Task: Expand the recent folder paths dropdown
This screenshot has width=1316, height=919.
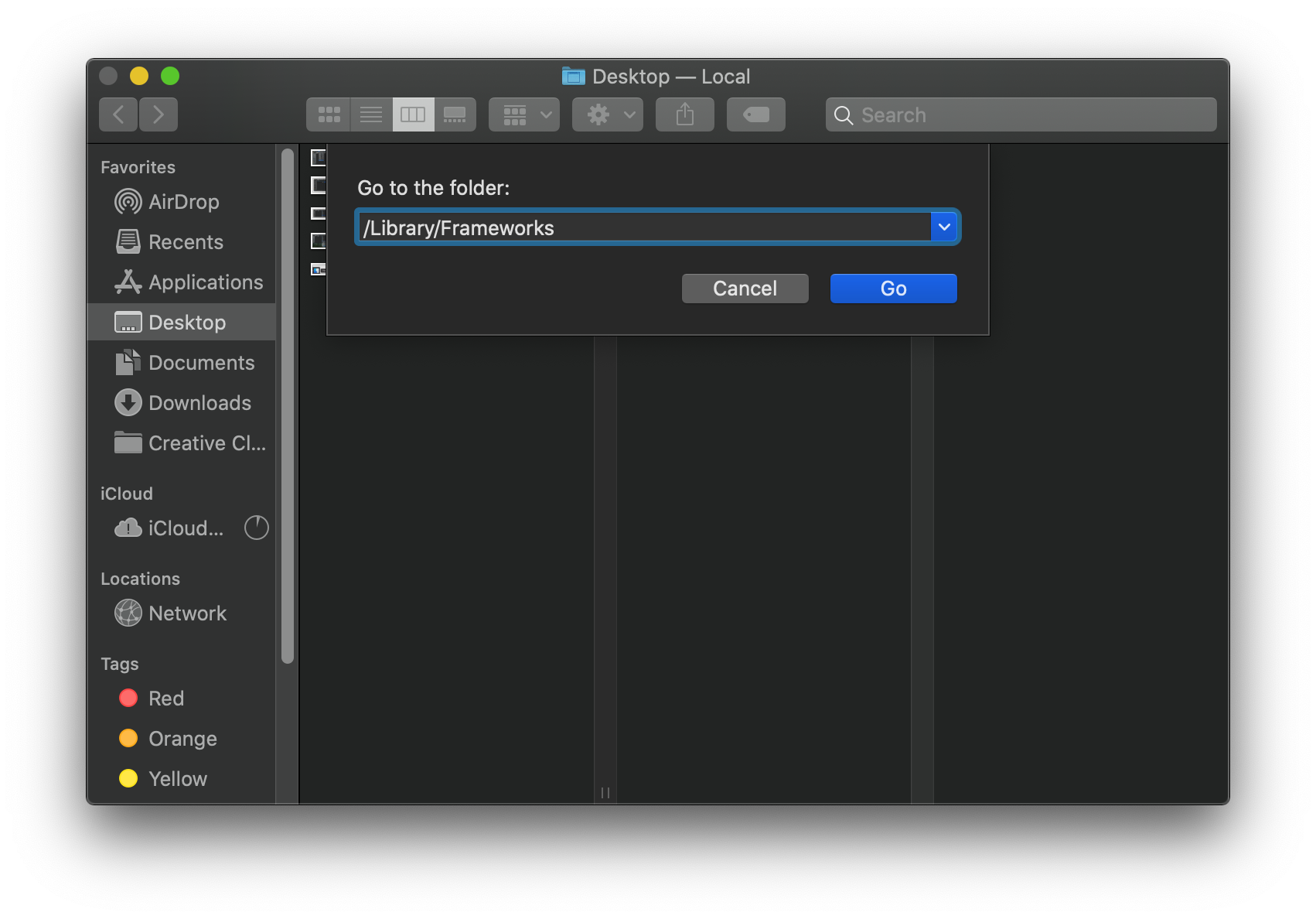Action: click(944, 227)
